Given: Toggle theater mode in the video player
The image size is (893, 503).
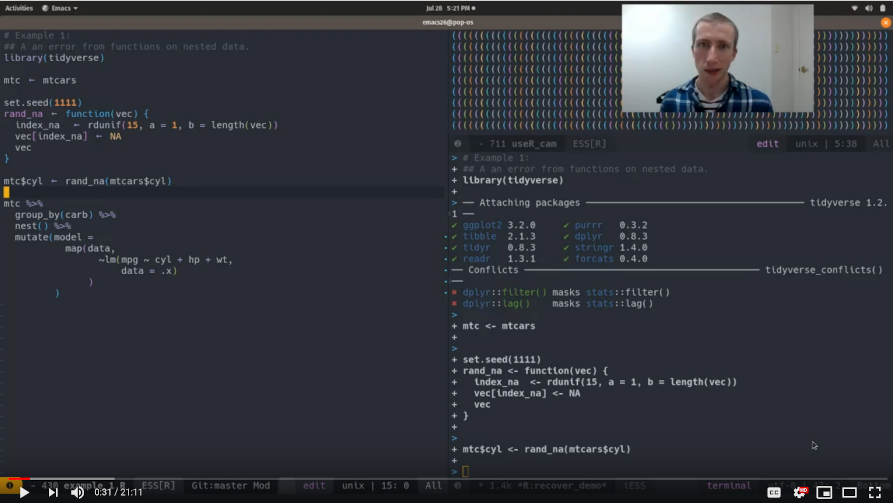Looking at the screenshot, I should (849, 492).
